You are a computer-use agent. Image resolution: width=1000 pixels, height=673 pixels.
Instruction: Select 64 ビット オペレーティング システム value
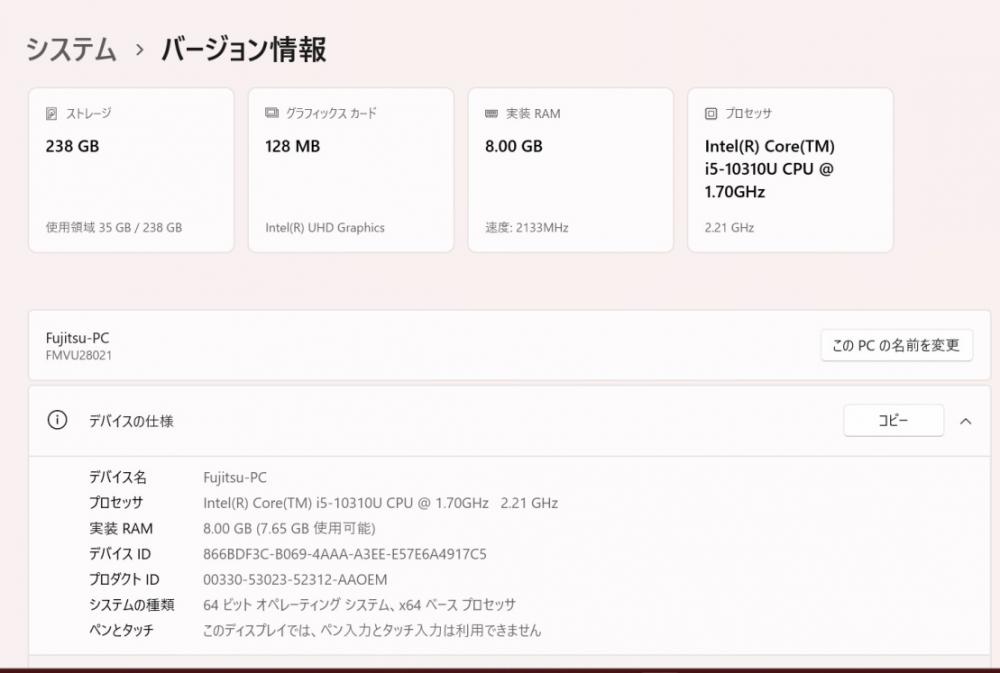(359, 605)
